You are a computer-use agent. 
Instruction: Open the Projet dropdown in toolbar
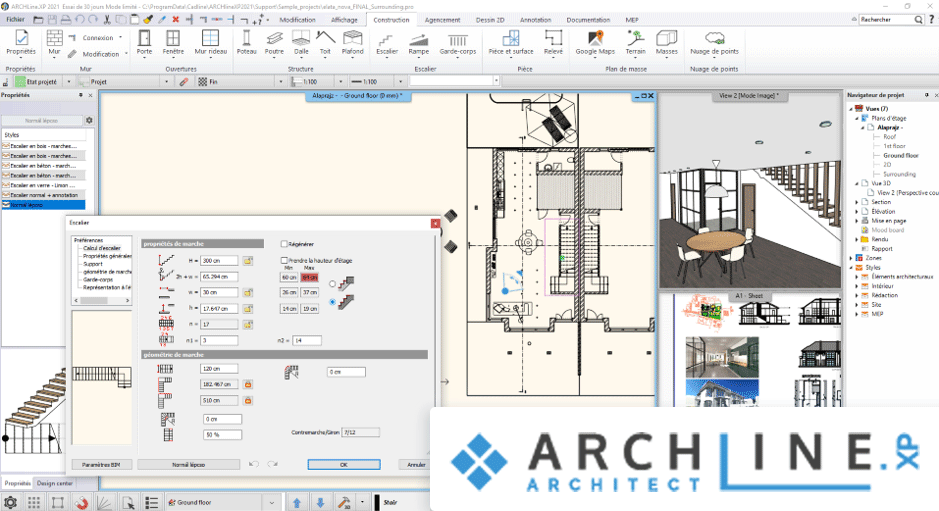166,81
